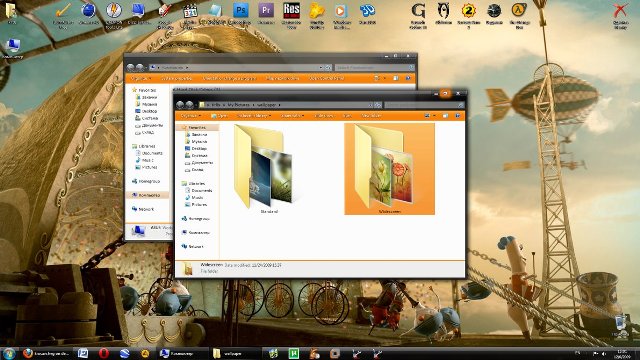The width and height of the screenshot is (640, 360).
Task: Go back in the wallpaper window
Action: (180, 105)
